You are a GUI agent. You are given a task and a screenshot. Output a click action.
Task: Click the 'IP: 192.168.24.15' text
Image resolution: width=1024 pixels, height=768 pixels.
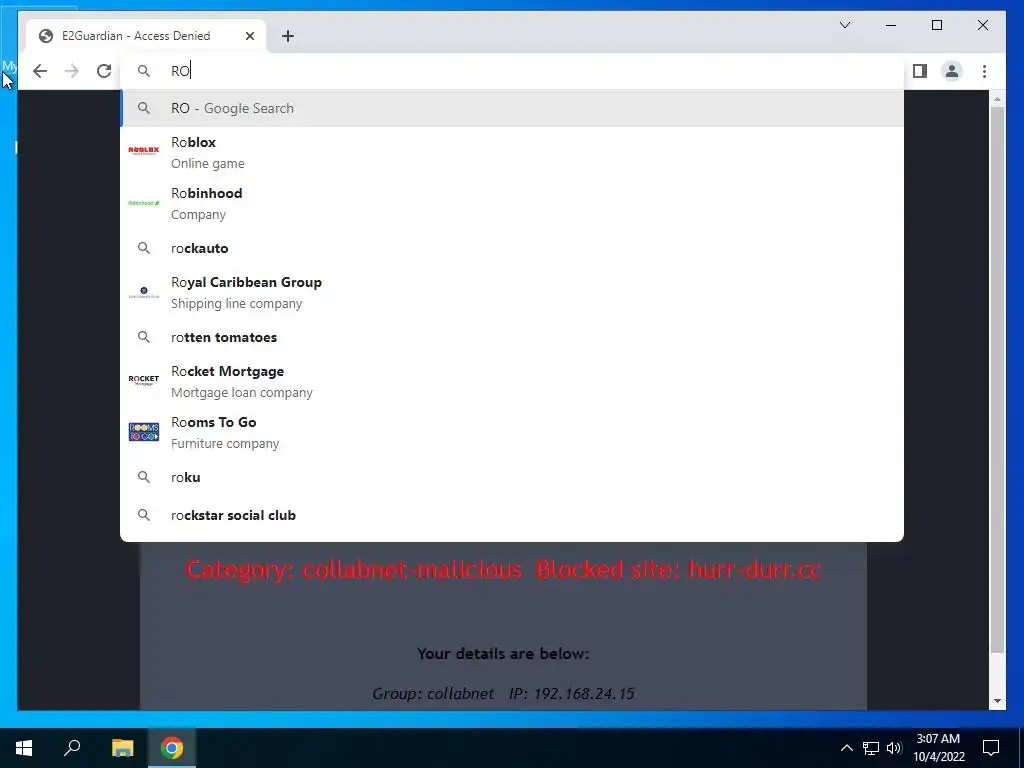(571, 694)
